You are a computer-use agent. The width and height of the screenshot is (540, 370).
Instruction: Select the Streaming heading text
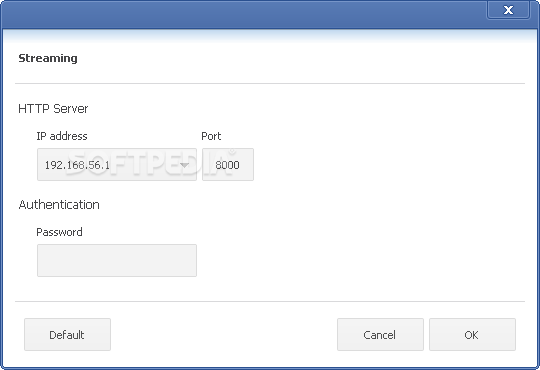pyautogui.click(x=48, y=58)
